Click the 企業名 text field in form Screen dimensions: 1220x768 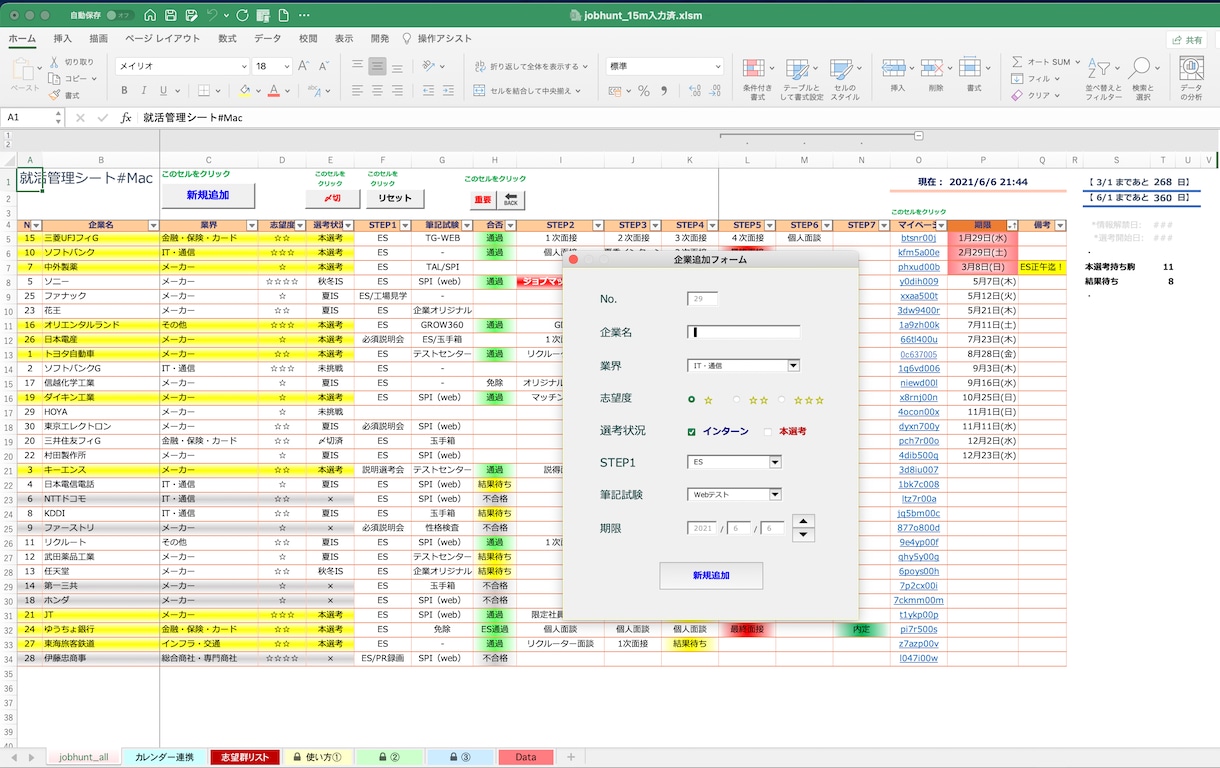coord(744,332)
